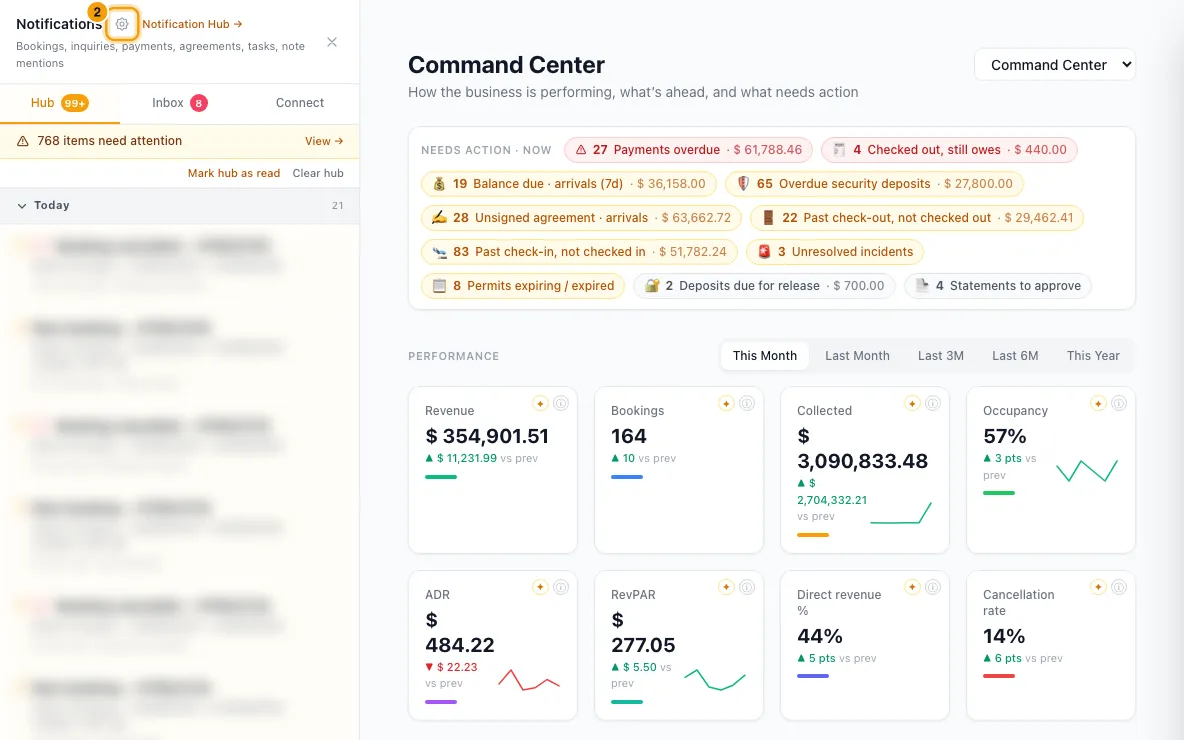Switch to the Inbox tab
1184x740 pixels.
(x=180, y=103)
